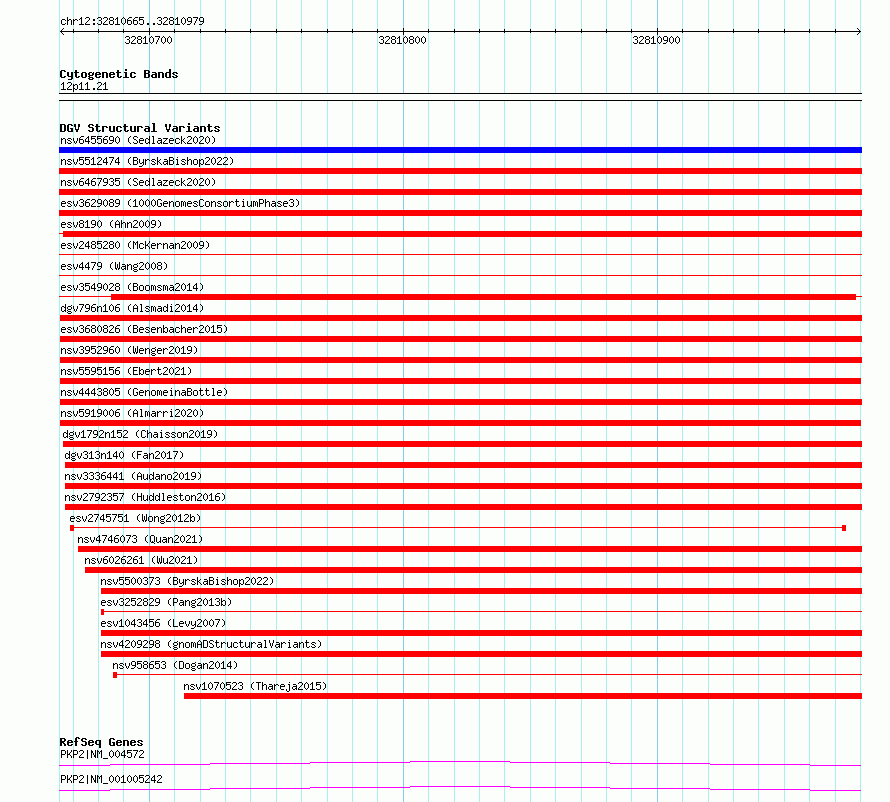Open variant nsv3336441 (Audano2019)
The height and width of the screenshot is (802, 890).
[133, 476]
